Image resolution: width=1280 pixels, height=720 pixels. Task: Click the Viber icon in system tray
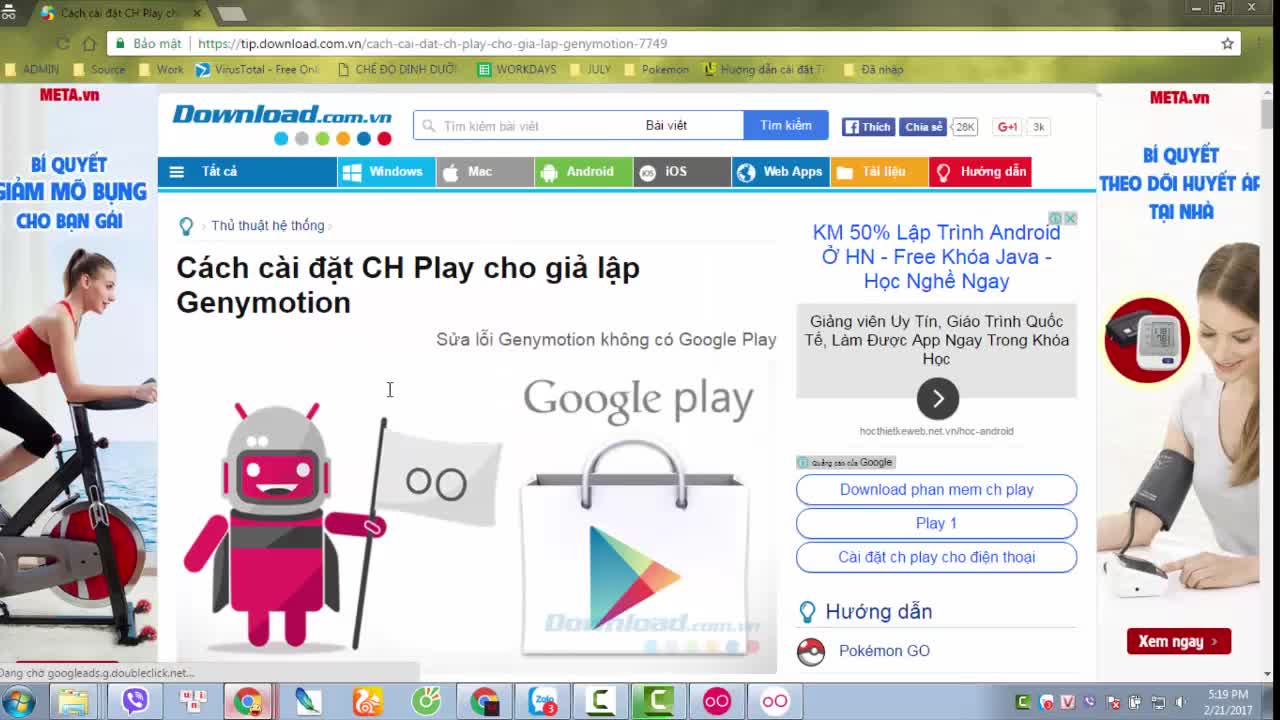pyautogui.click(x=1090, y=703)
